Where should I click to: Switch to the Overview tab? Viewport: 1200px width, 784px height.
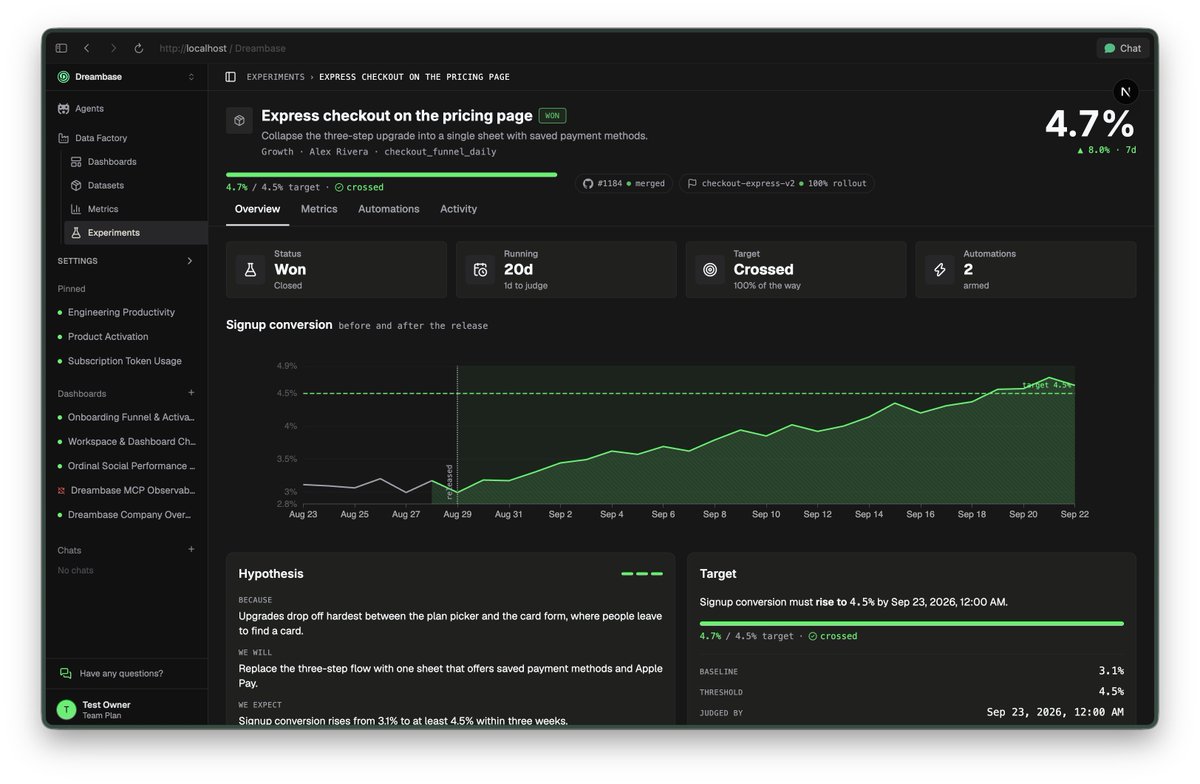[x=257, y=209]
